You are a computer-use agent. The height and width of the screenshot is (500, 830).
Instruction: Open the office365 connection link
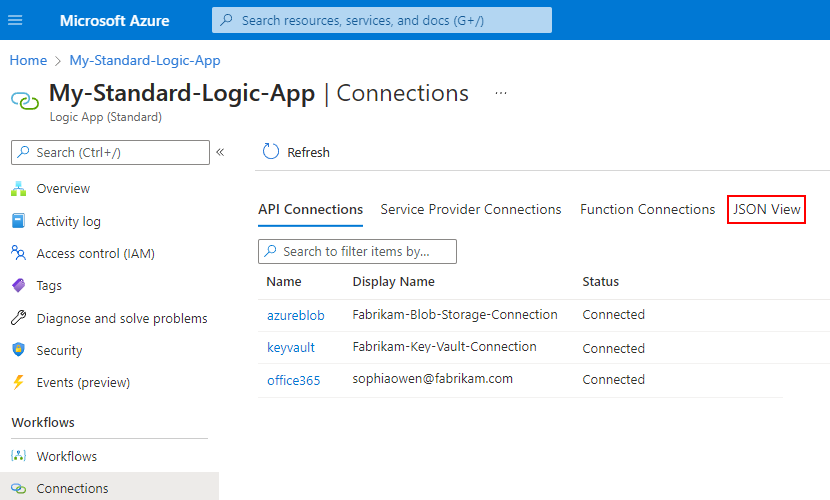(x=293, y=380)
